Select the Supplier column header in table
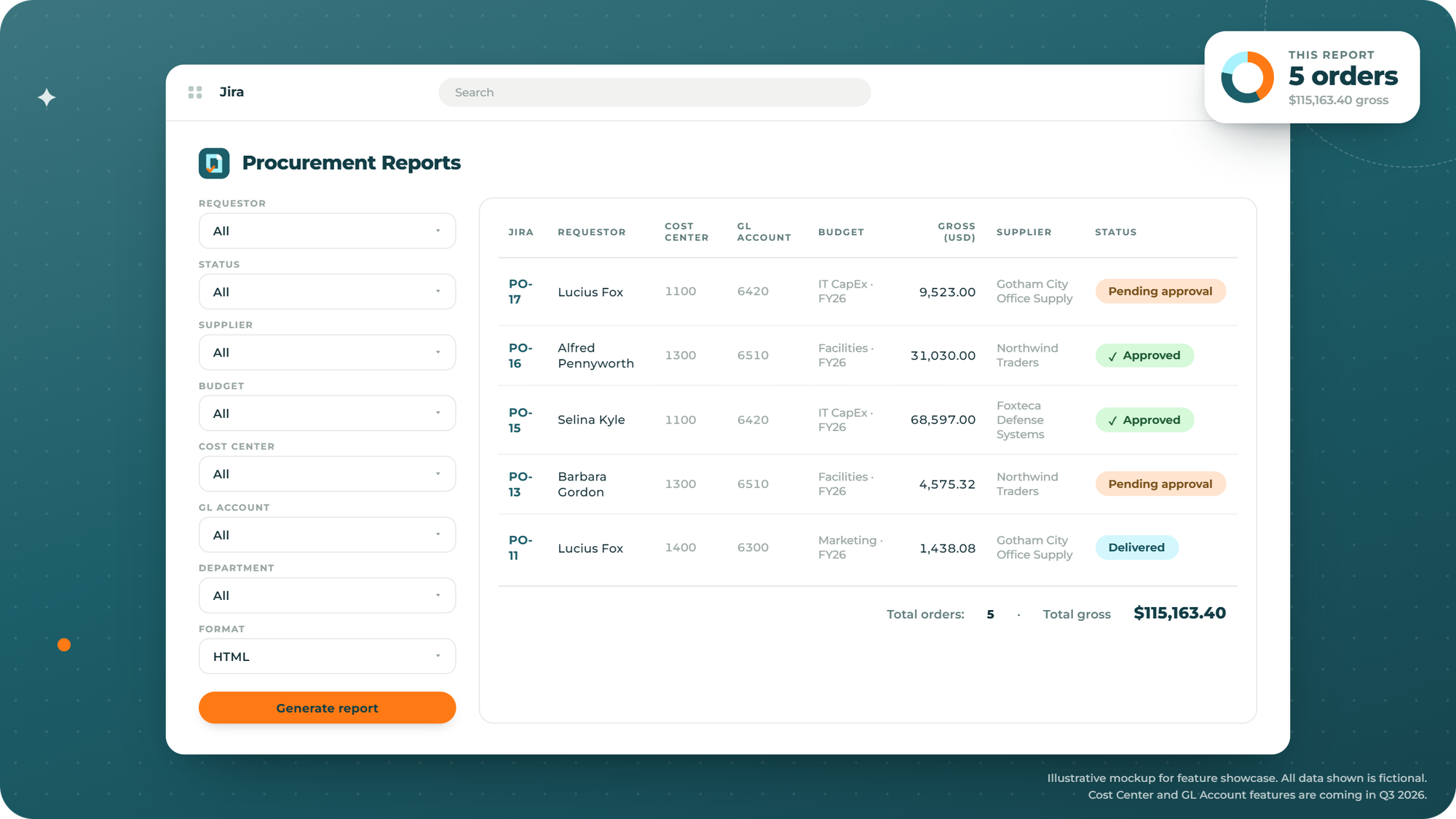 1024,232
